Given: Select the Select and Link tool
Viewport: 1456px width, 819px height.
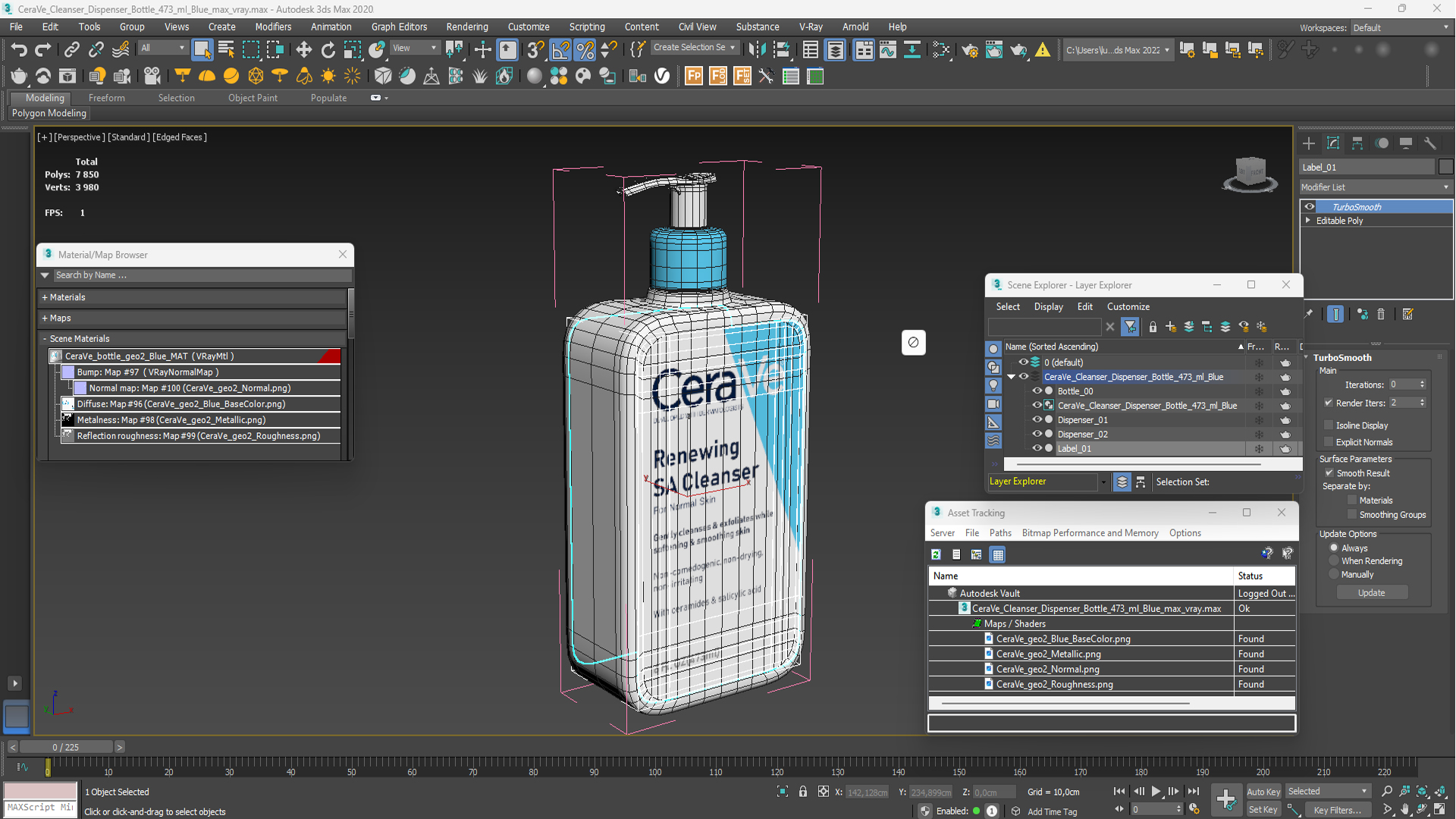Looking at the screenshot, I should [71, 50].
